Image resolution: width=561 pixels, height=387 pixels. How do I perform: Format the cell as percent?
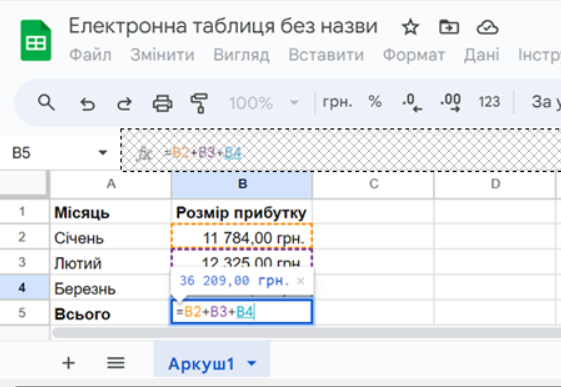click(x=375, y=102)
